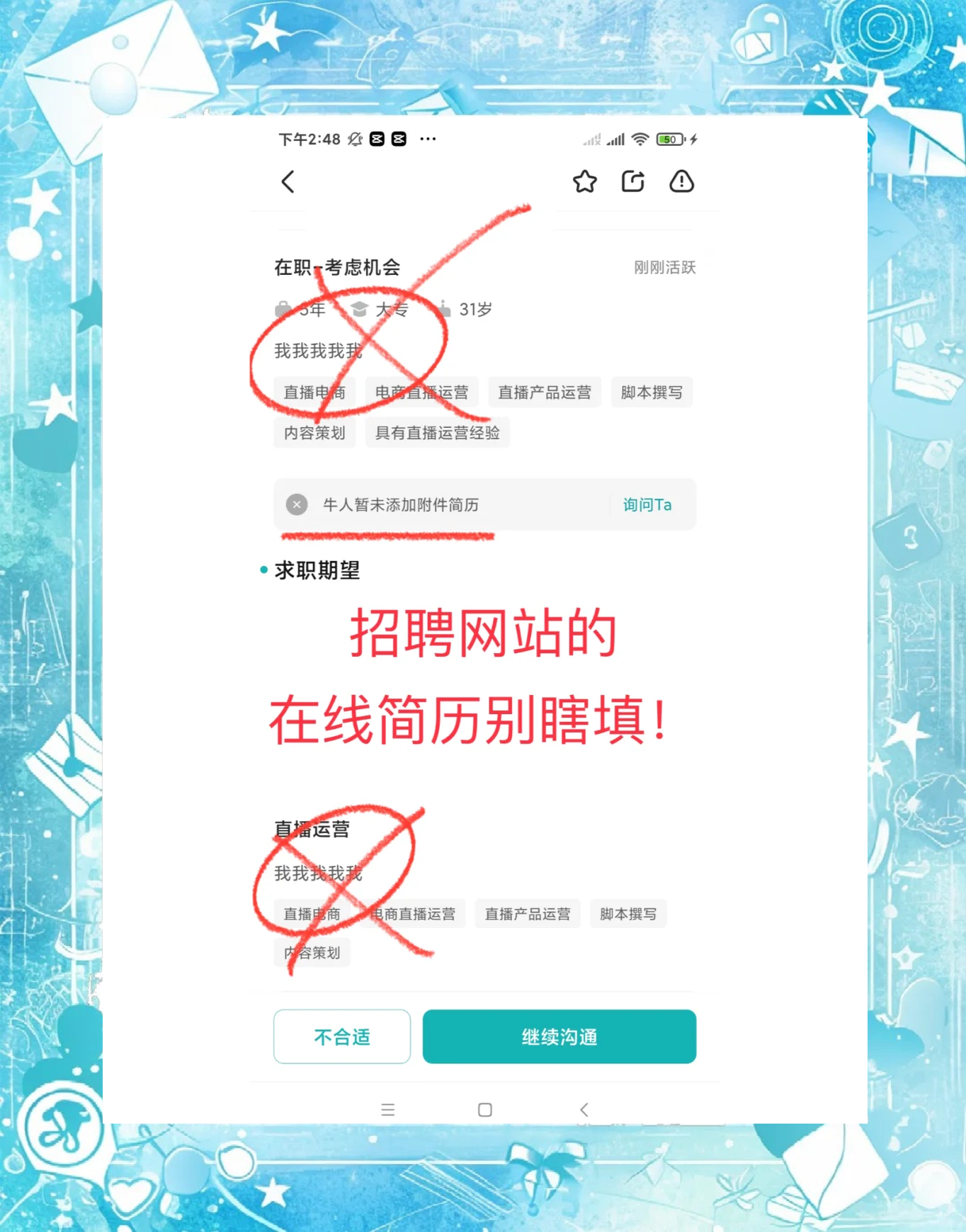Tap the 继续沟通 button
The image size is (966, 1232).
559,1036
